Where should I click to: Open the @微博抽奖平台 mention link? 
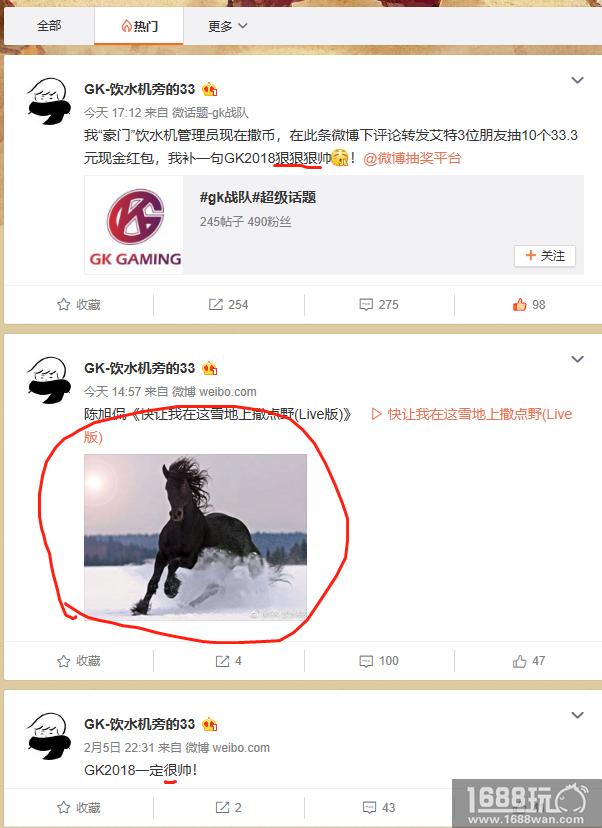(x=412, y=158)
